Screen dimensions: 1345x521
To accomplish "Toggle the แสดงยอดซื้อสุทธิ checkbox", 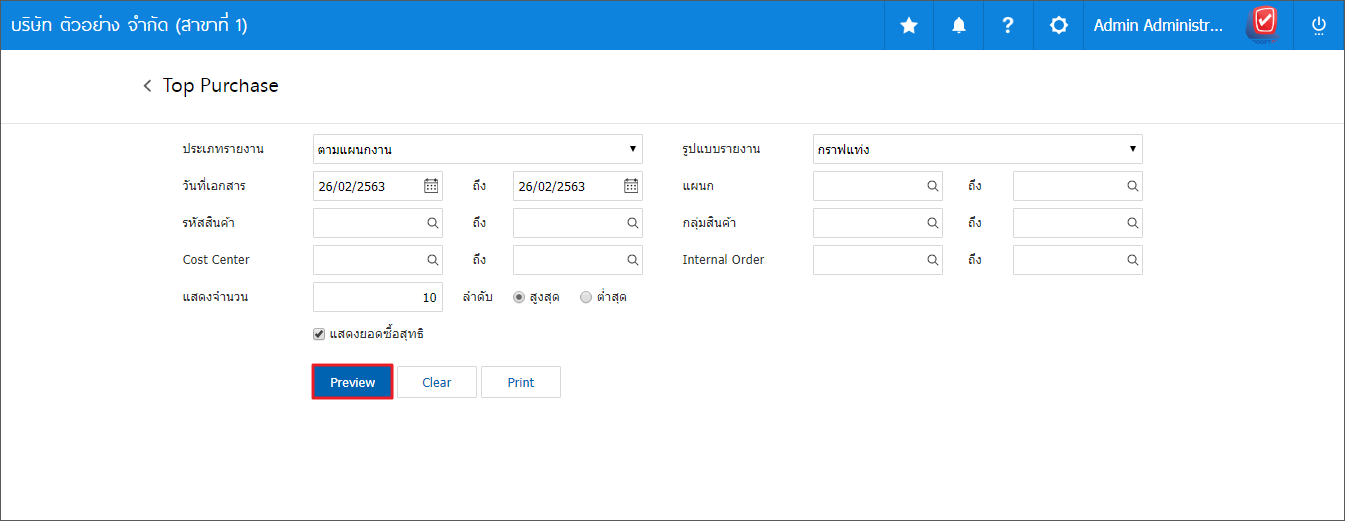I will point(319,334).
